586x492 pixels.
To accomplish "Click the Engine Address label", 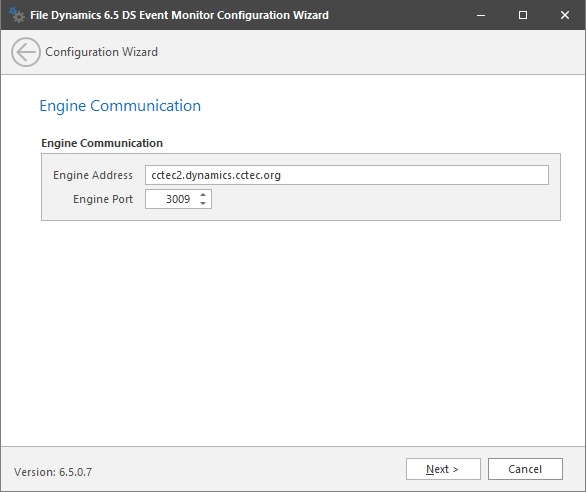I will pos(93,175).
